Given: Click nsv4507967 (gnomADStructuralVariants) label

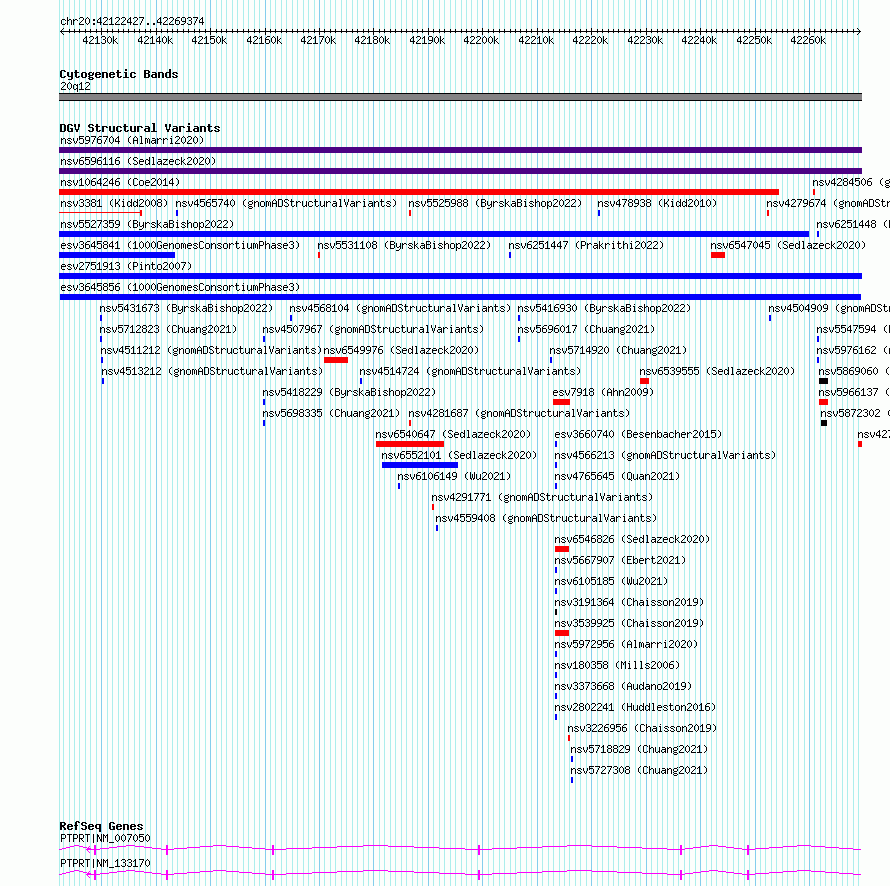Looking at the screenshot, I should pos(373,329).
